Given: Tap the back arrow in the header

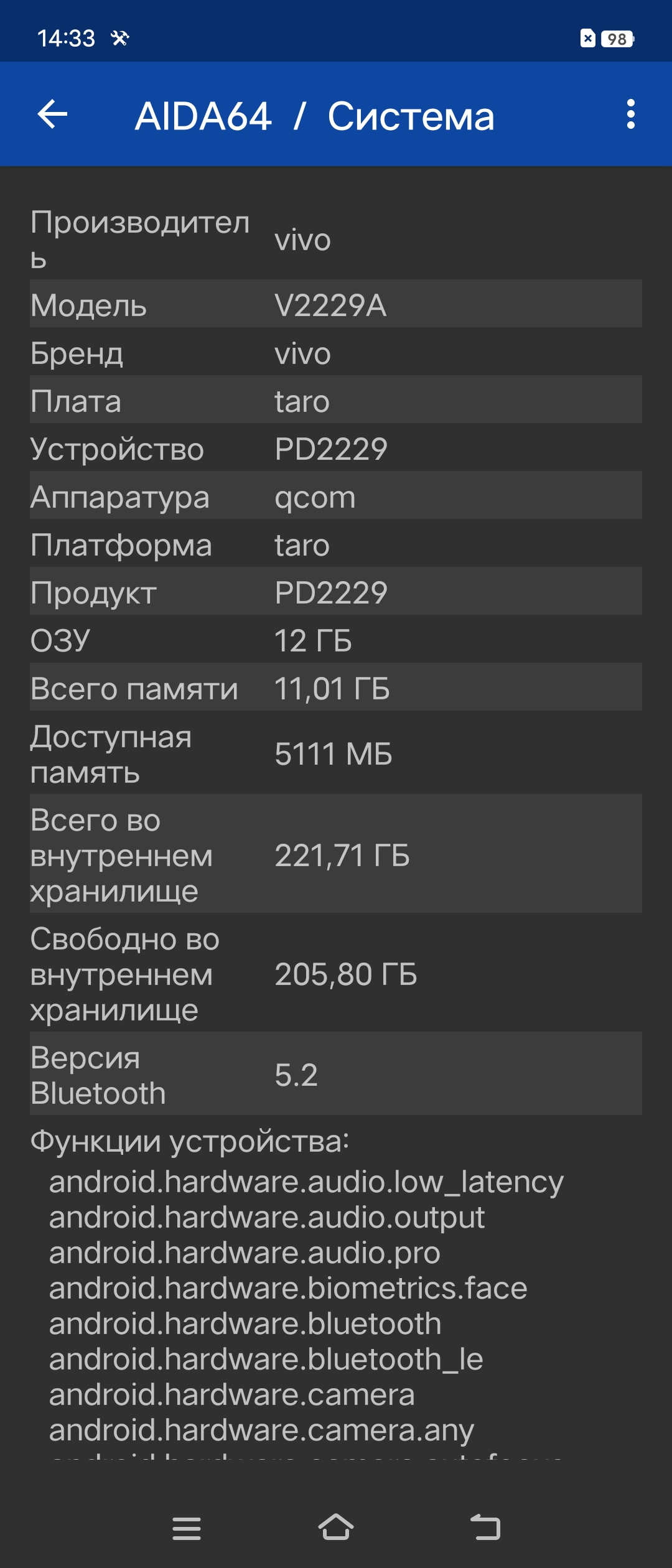Looking at the screenshot, I should click(53, 114).
